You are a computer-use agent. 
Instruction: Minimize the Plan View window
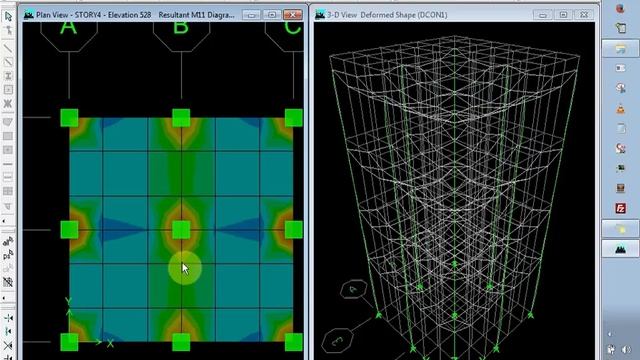[251, 15]
